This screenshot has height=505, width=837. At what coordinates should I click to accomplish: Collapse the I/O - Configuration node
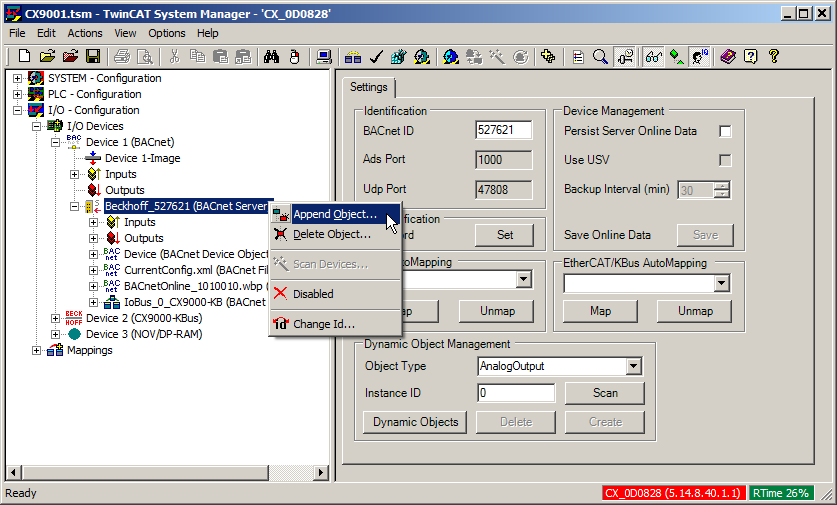(x=18, y=111)
